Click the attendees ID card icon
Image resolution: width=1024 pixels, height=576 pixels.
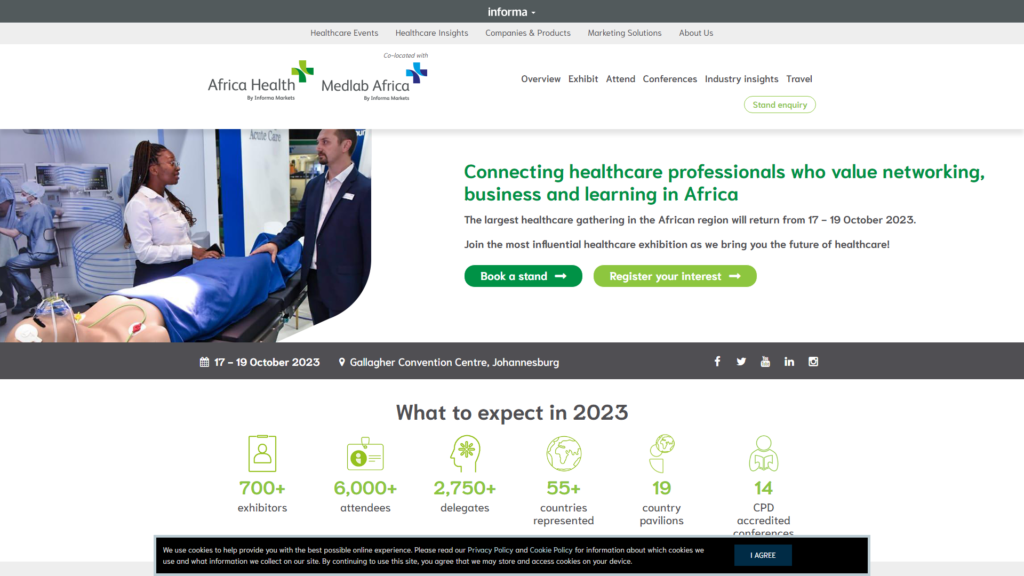[365, 453]
